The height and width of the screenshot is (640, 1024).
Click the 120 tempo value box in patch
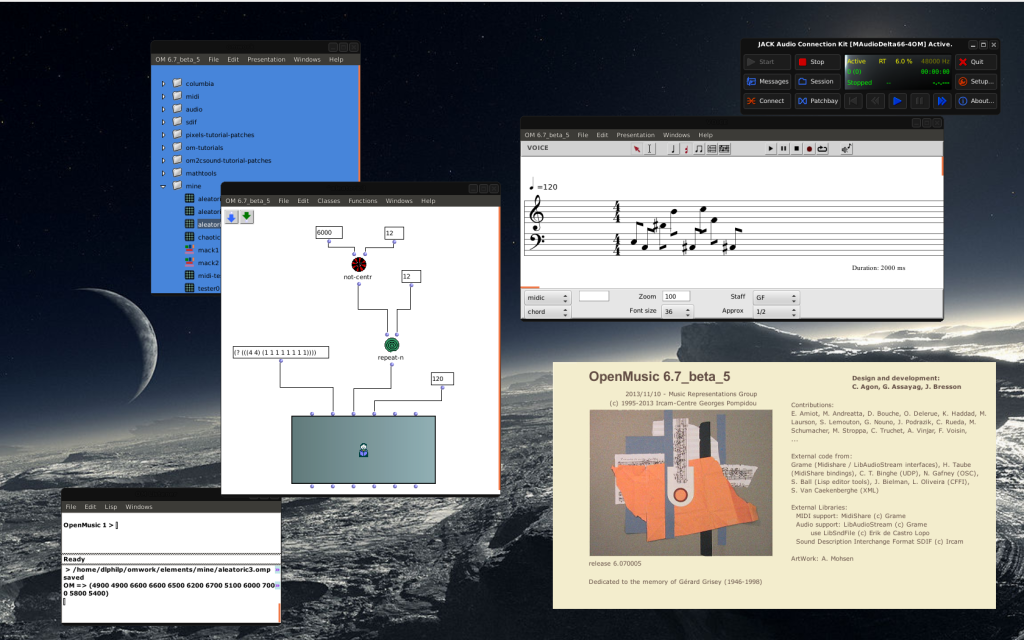tap(442, 379)
